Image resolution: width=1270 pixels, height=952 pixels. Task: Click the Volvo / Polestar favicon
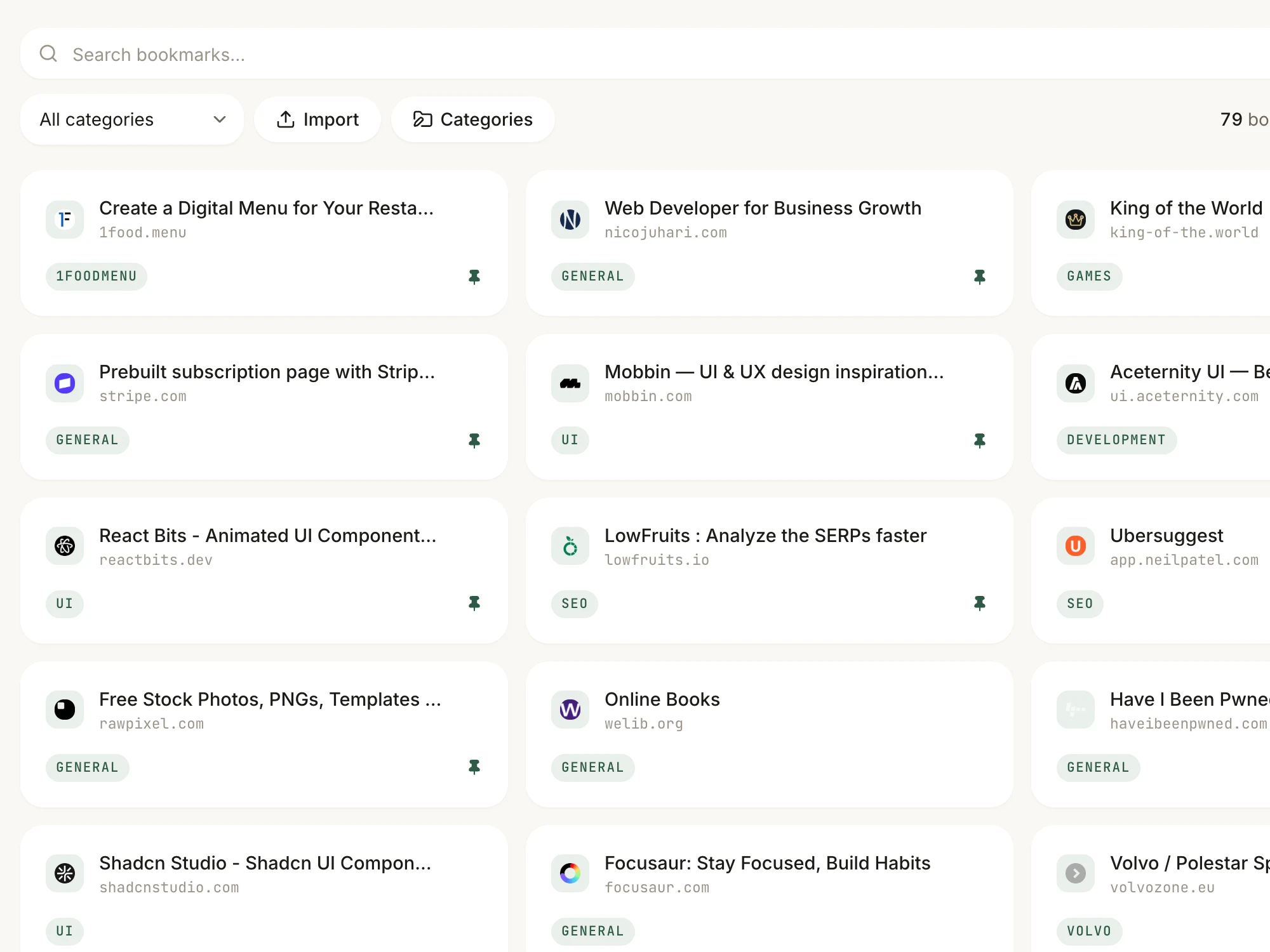[x=1076, y=873]
